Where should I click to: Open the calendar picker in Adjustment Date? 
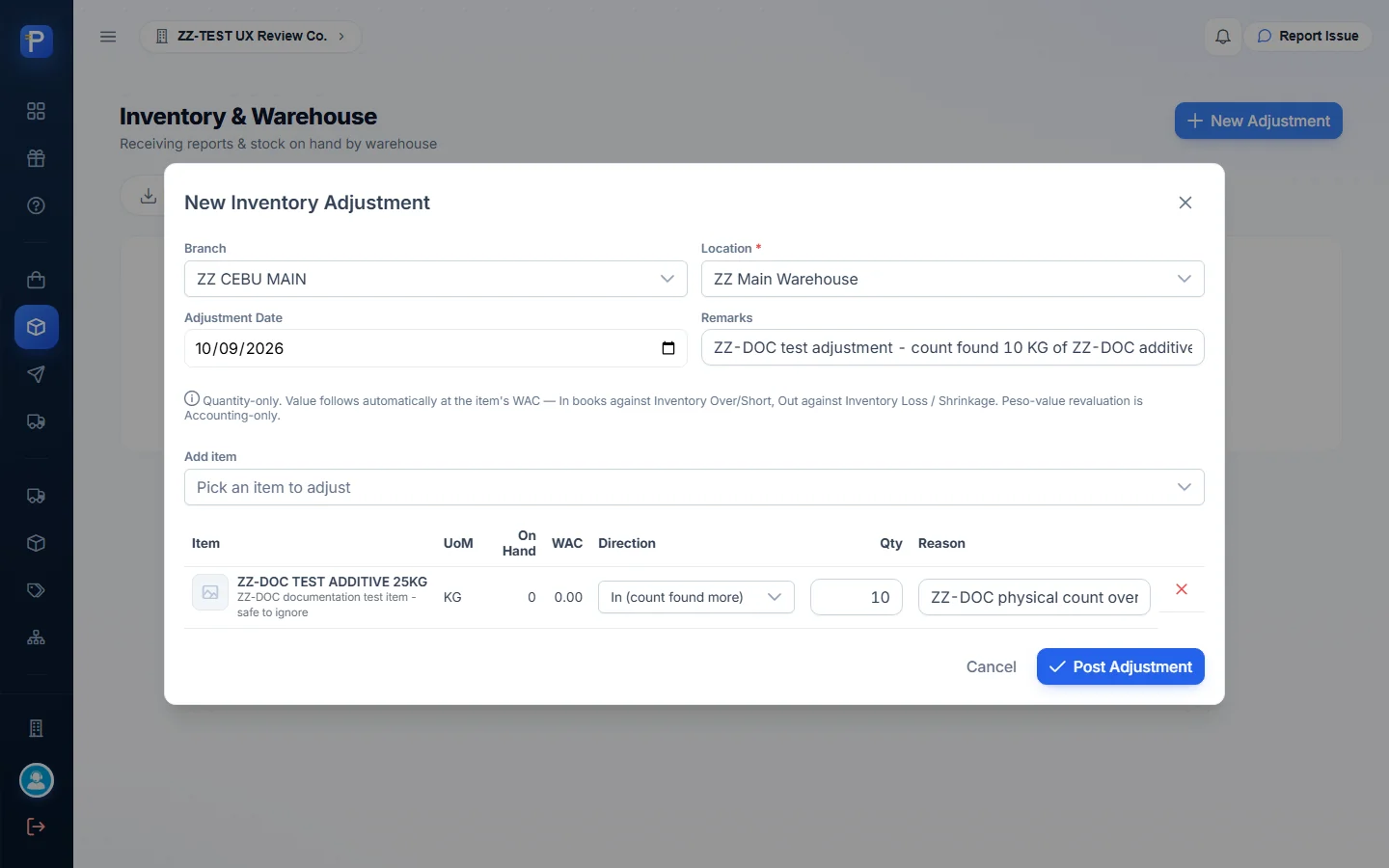point(668,348)
